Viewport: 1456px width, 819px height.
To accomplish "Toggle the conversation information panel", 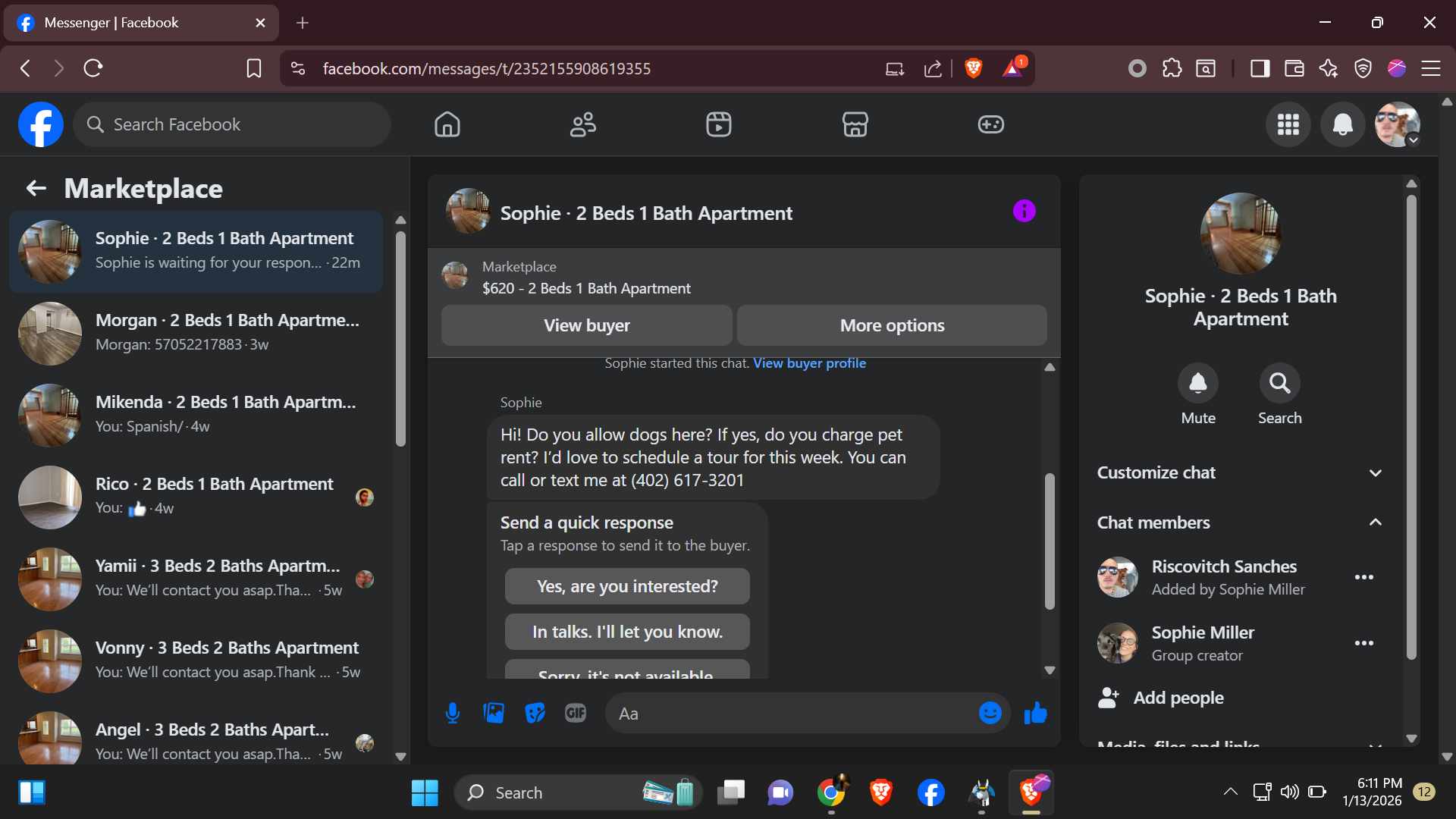I will [1024, 212].
